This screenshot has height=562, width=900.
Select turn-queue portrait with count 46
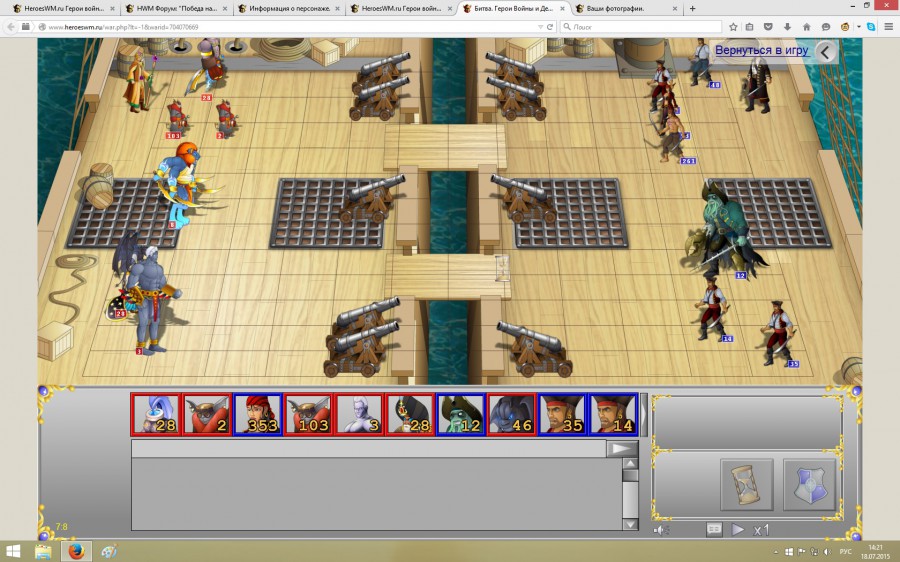coord(511,414)
